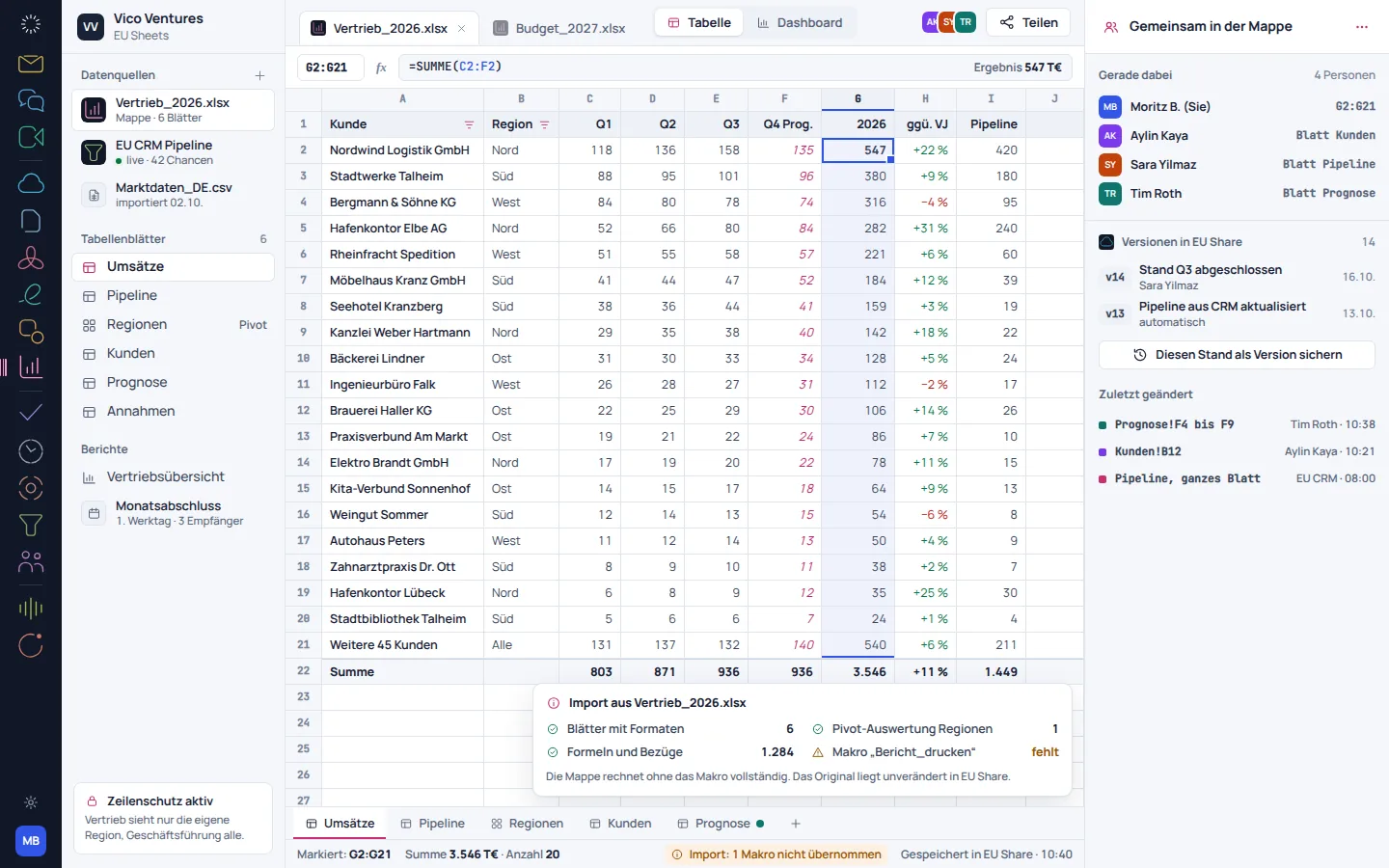This screenshot has width=1389, height=868.
Task: Open the MB user avatar in the app rail
Action: tap(31, 841)
